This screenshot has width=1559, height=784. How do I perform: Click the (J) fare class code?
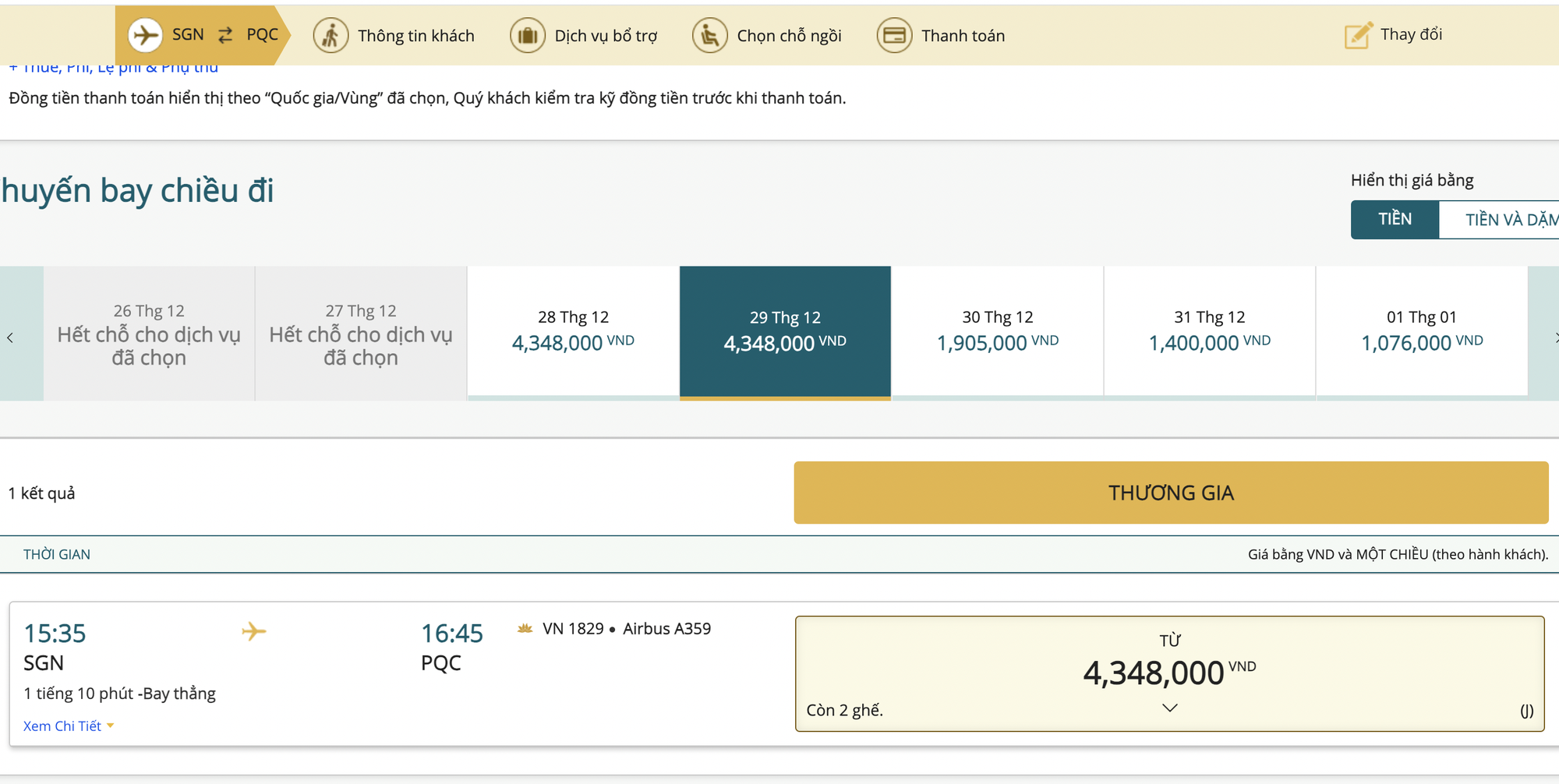pyautogui.click(x=1526, y=710)
